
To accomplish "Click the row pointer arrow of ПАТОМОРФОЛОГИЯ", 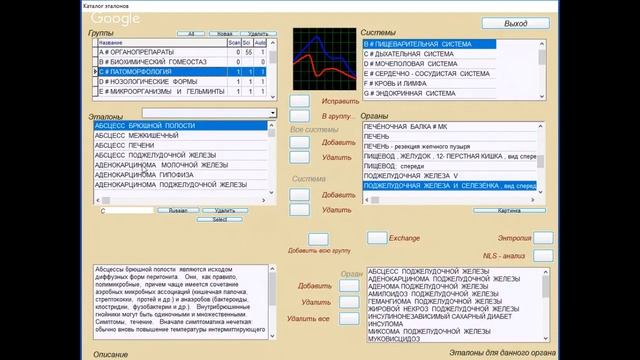I will coord(95,72).
